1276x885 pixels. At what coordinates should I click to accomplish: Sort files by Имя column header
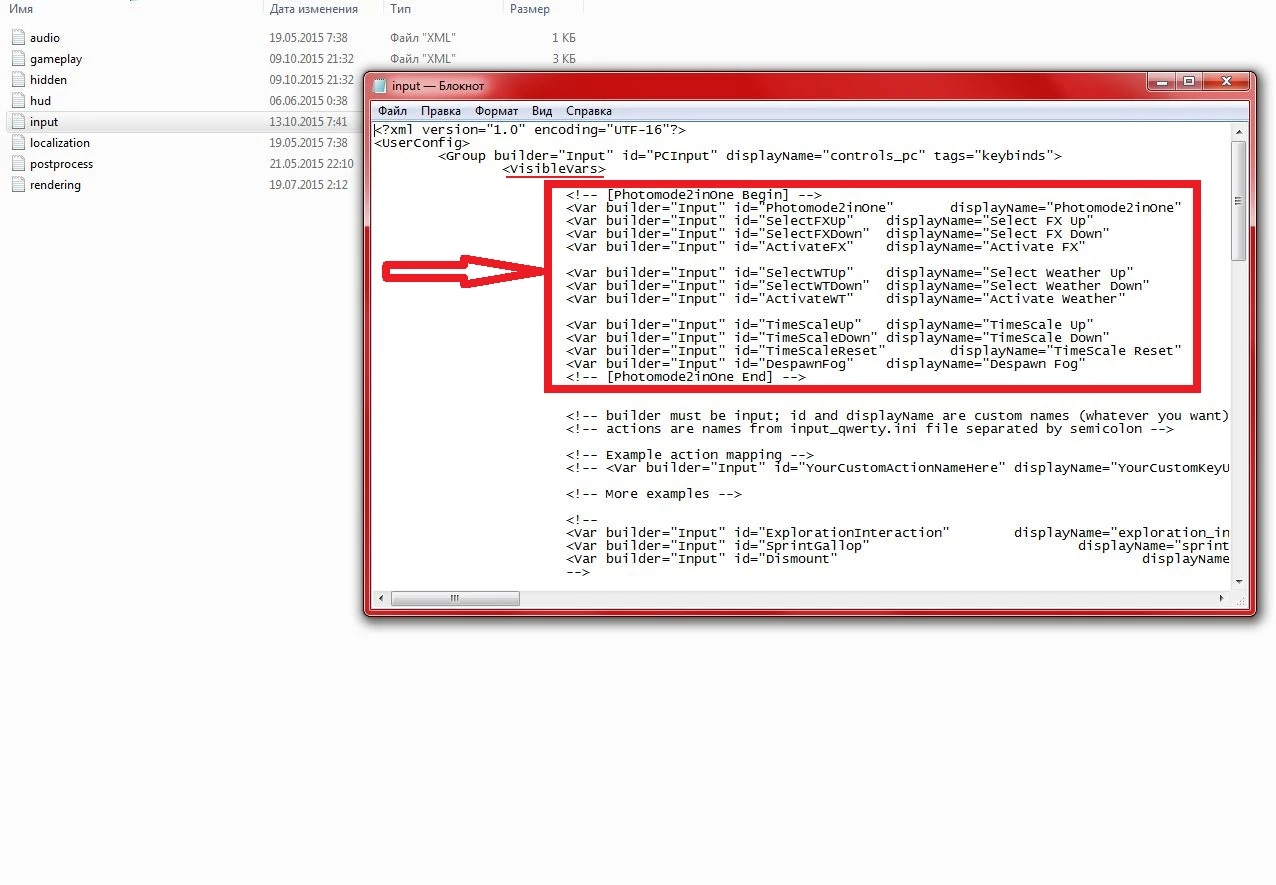[20, 9]
